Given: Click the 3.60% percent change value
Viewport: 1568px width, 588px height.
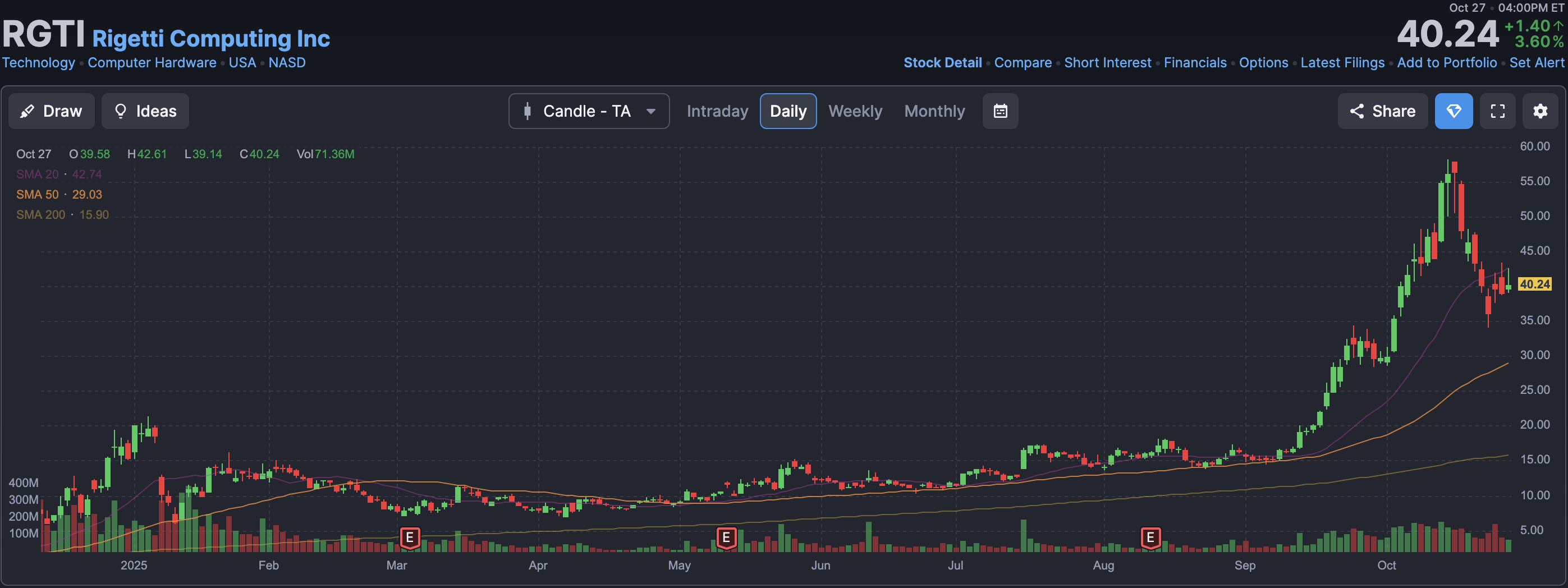Looking at the screenshot, I should pyautogui.click(x=1538, y=42).
